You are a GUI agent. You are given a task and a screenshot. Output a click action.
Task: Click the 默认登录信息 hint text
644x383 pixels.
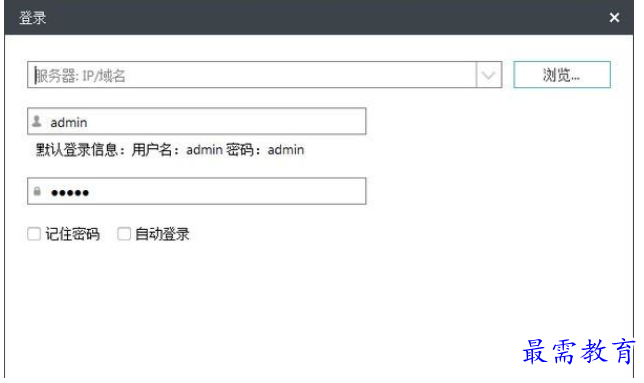(x=170, y=150)
